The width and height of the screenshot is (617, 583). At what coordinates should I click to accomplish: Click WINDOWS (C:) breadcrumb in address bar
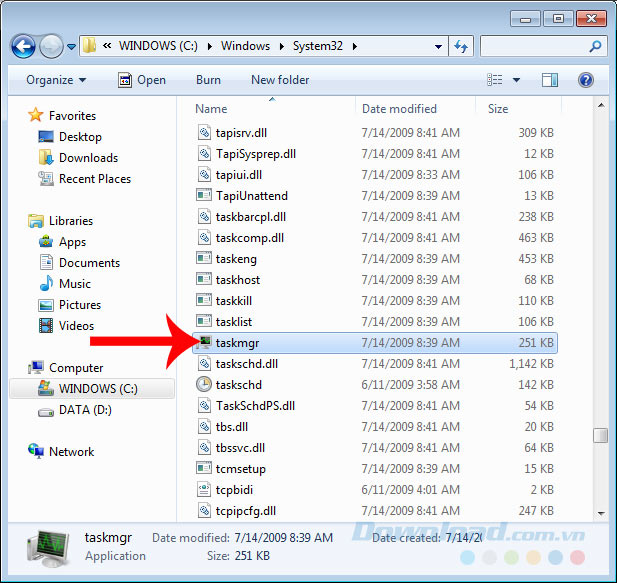(x=158, y=46)
